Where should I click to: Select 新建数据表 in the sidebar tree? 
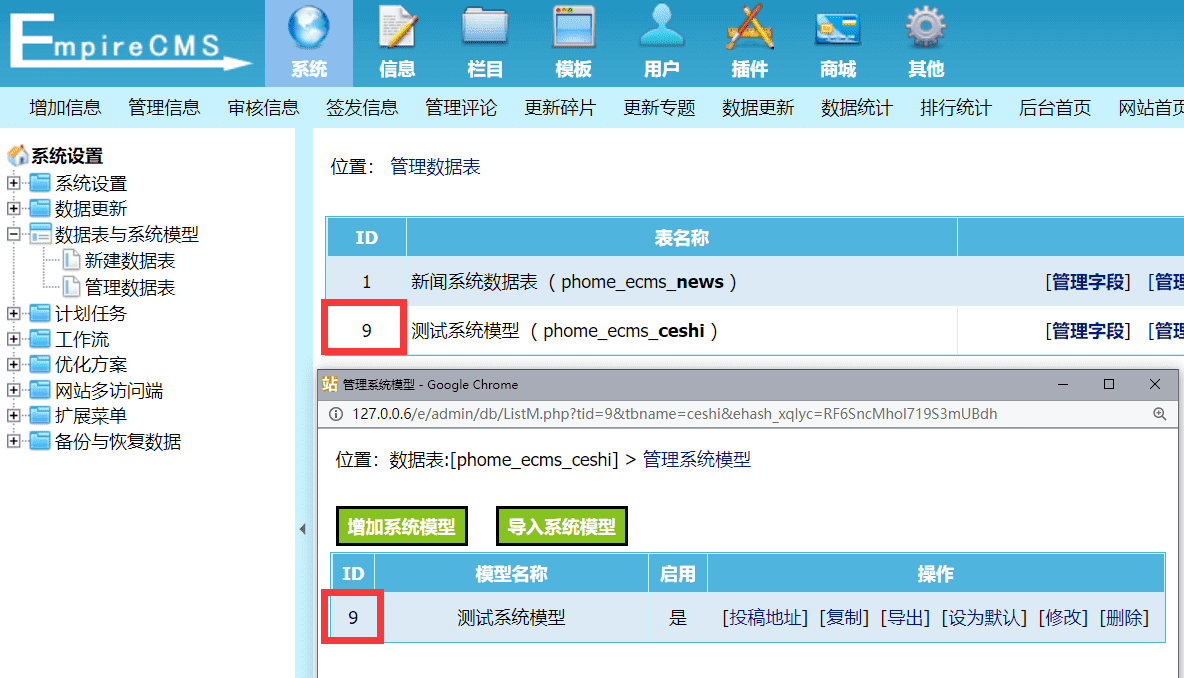pyautogui.click(x=129, y=260)
